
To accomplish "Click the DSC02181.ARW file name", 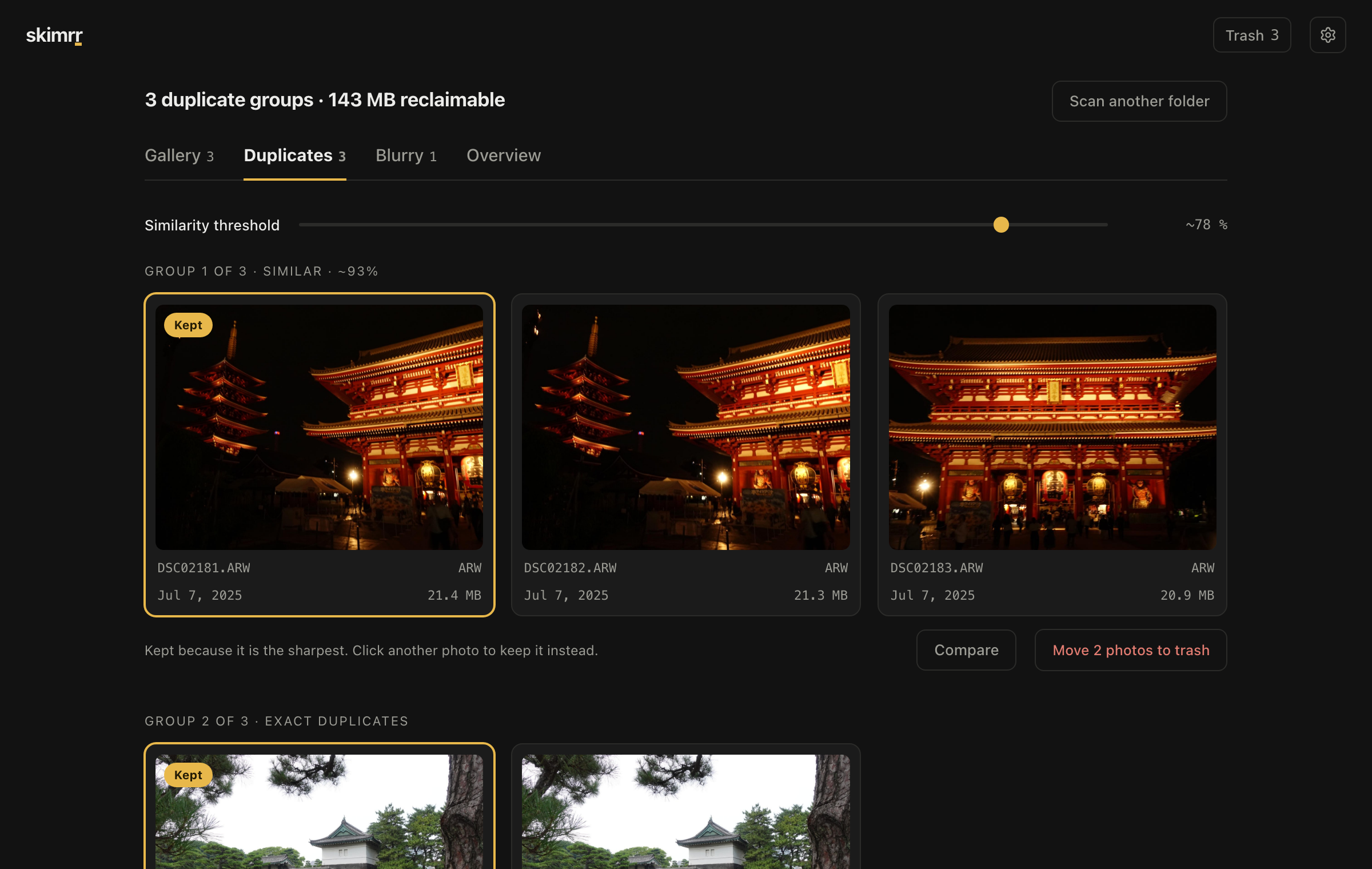I will 204,568.
